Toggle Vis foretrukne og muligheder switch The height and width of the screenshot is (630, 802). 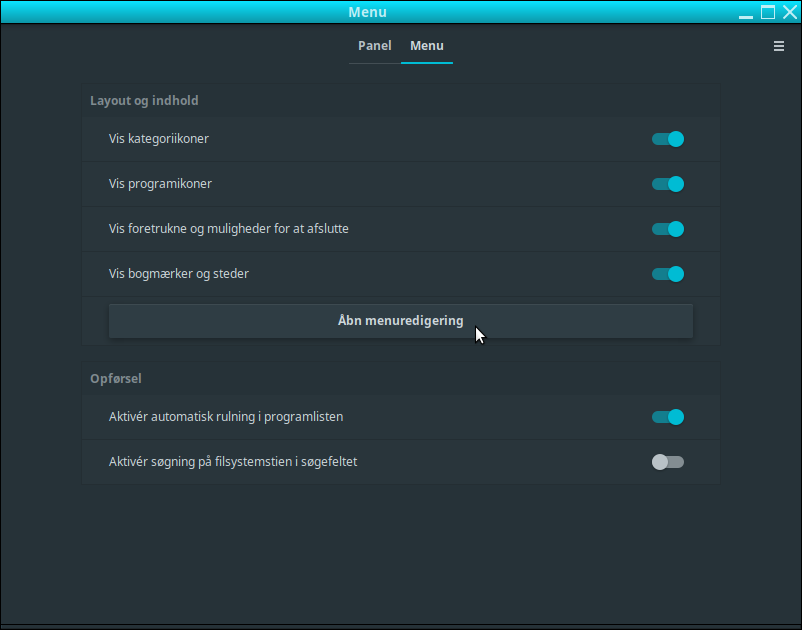(667, 229)
